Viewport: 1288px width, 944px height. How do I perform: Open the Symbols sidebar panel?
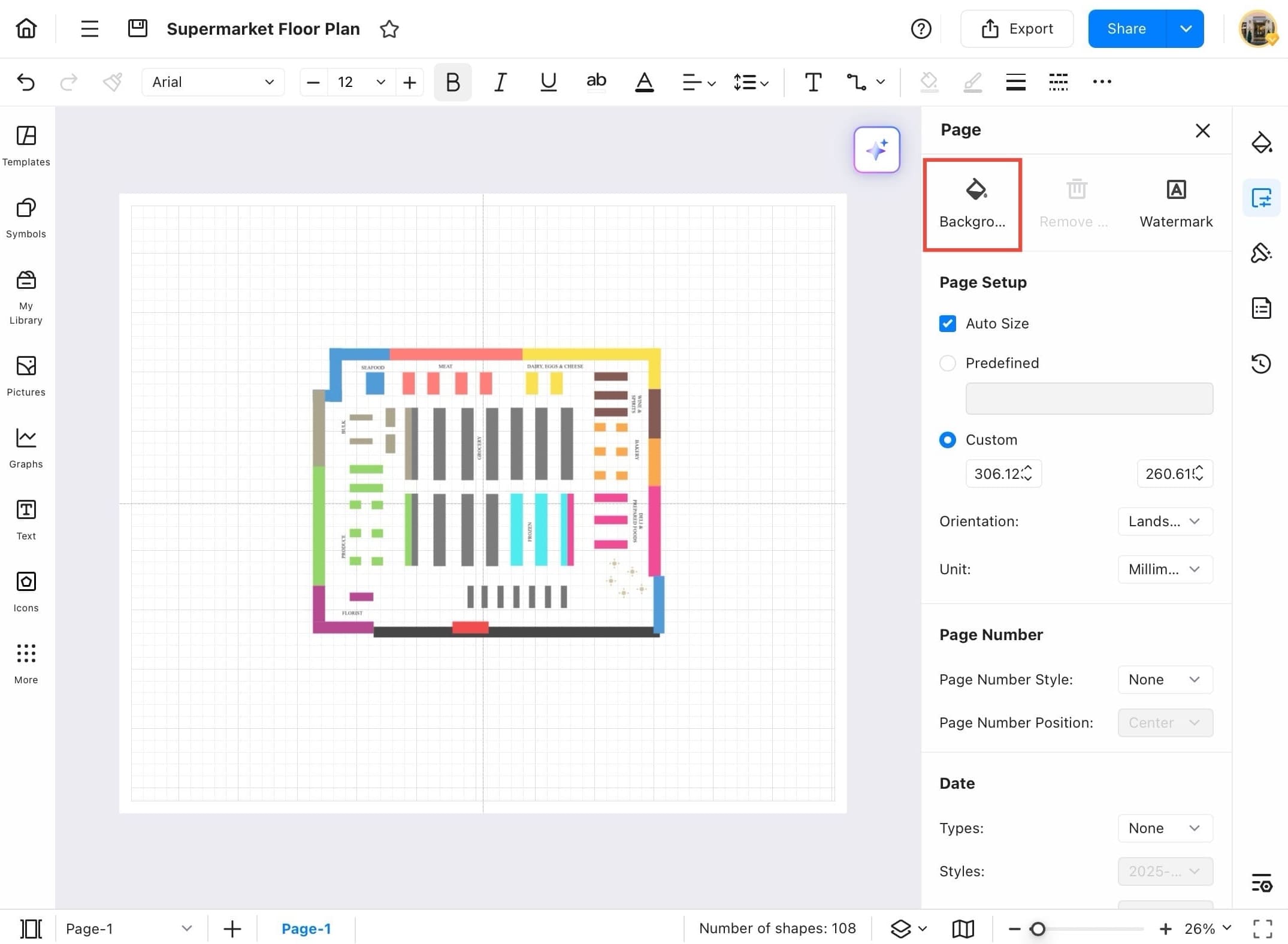coord(26,218)
